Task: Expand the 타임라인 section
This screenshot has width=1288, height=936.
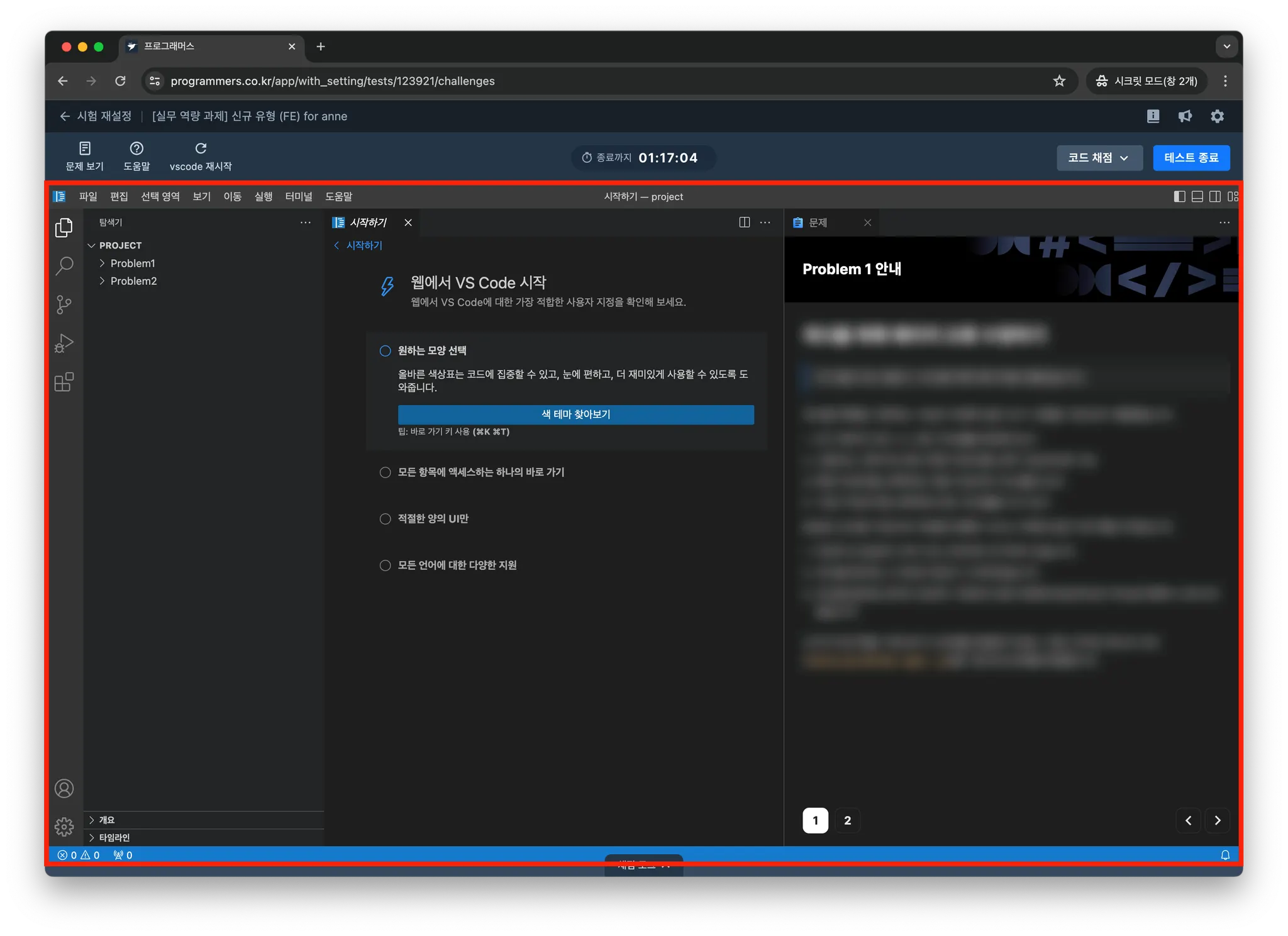Action: coord(114,837)
